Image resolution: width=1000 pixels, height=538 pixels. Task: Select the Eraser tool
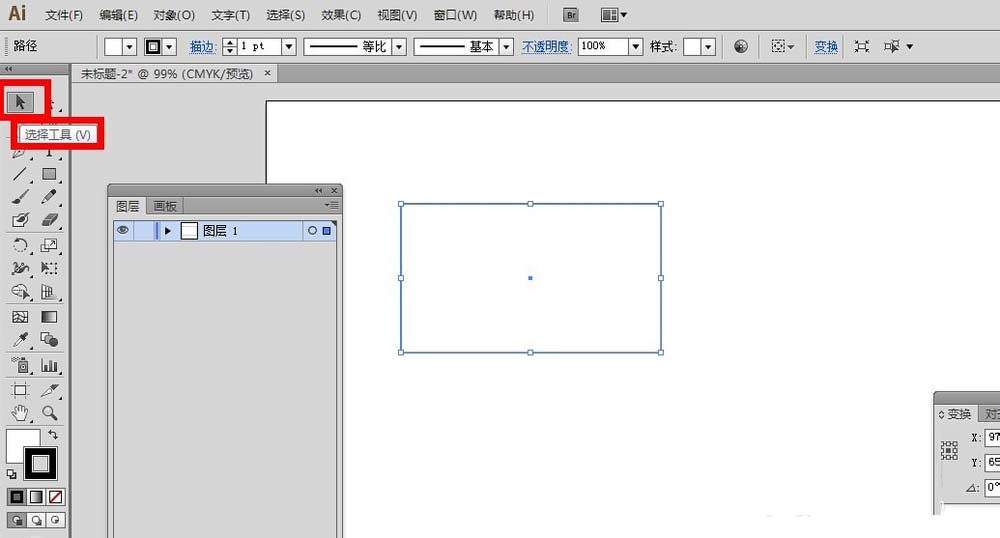49,221
